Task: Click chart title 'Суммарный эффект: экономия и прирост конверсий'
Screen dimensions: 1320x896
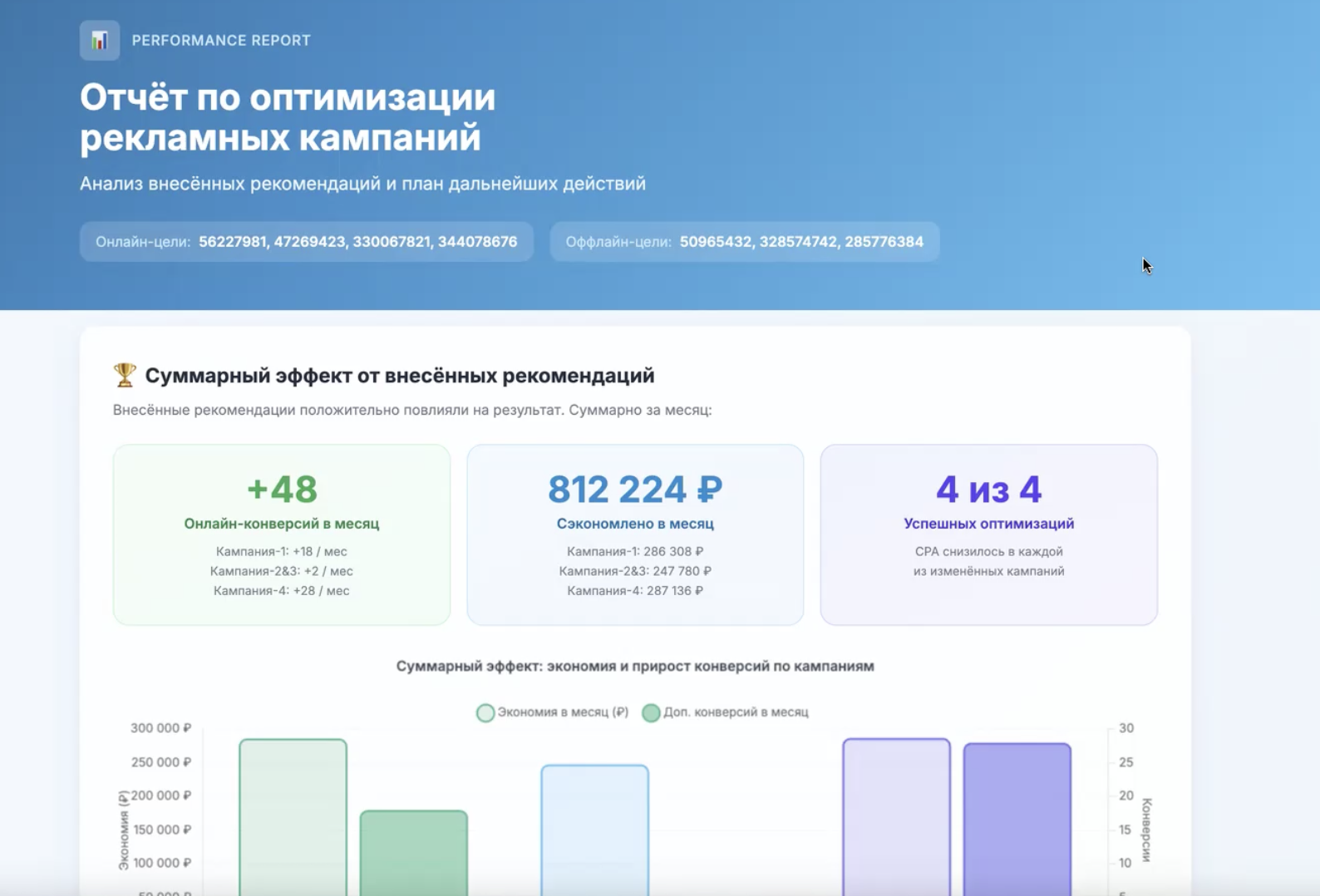Action: (x=595, y=666)
